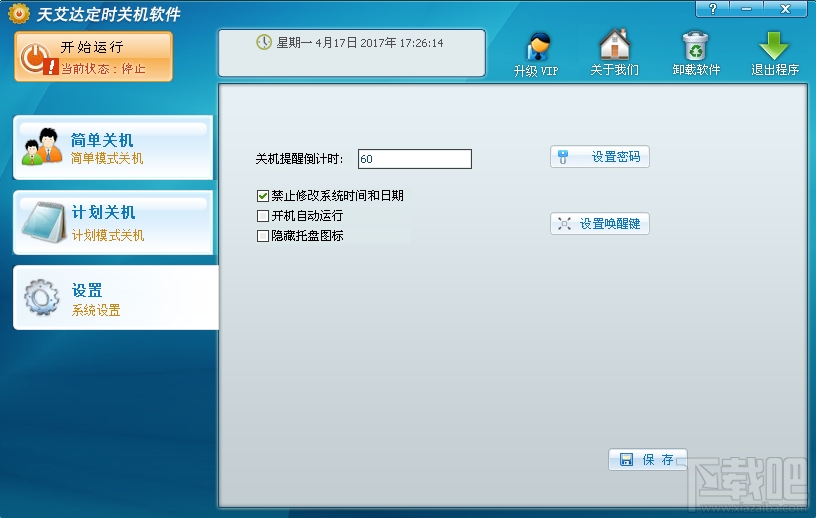Click the 关机提醒倒计时 label
This screenshot has height=518, width=816.
pyautogui.click(x=299, y=159)
